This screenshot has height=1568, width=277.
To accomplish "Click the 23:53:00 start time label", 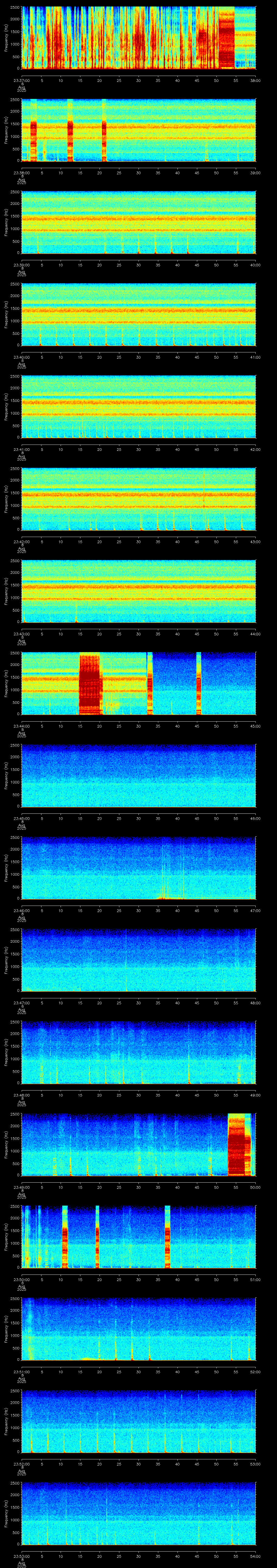I will coord(21,1556).
